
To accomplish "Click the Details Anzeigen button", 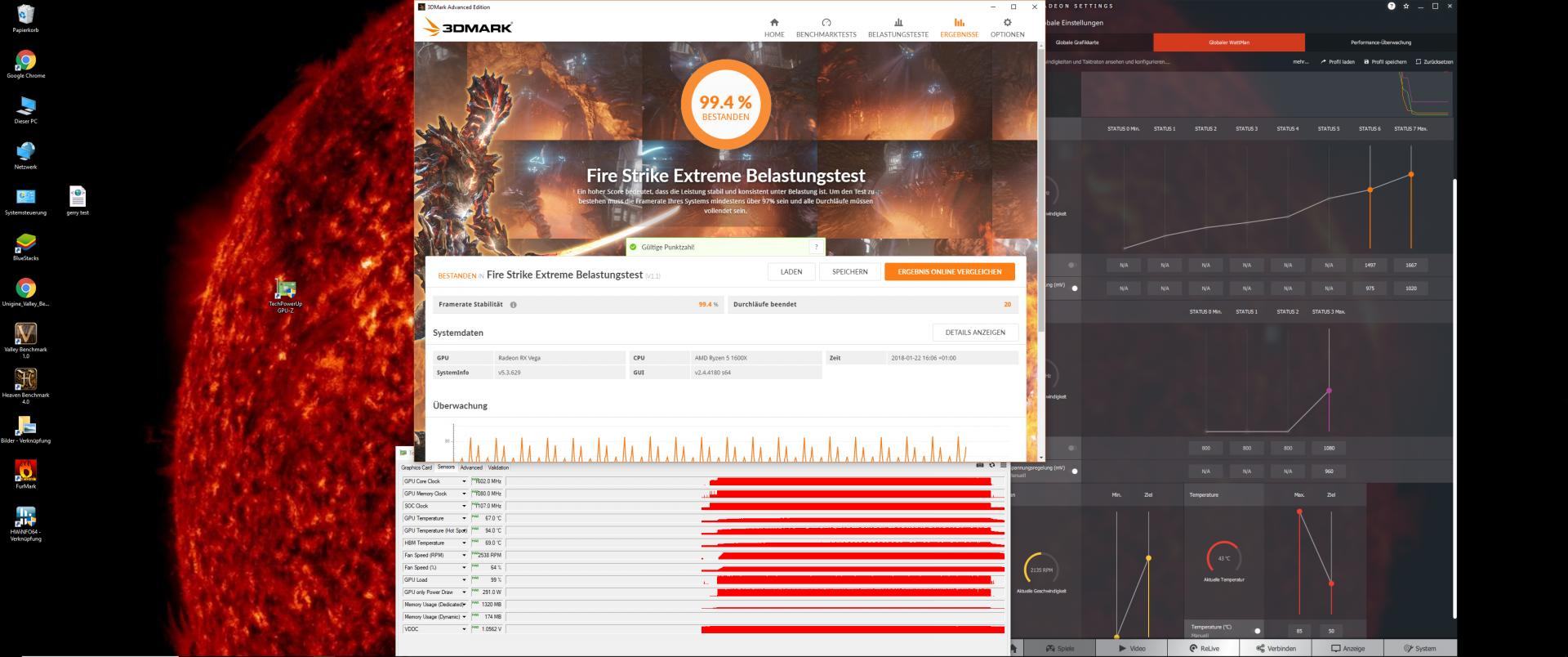I will pyautogui.click(x=975, y=333).
